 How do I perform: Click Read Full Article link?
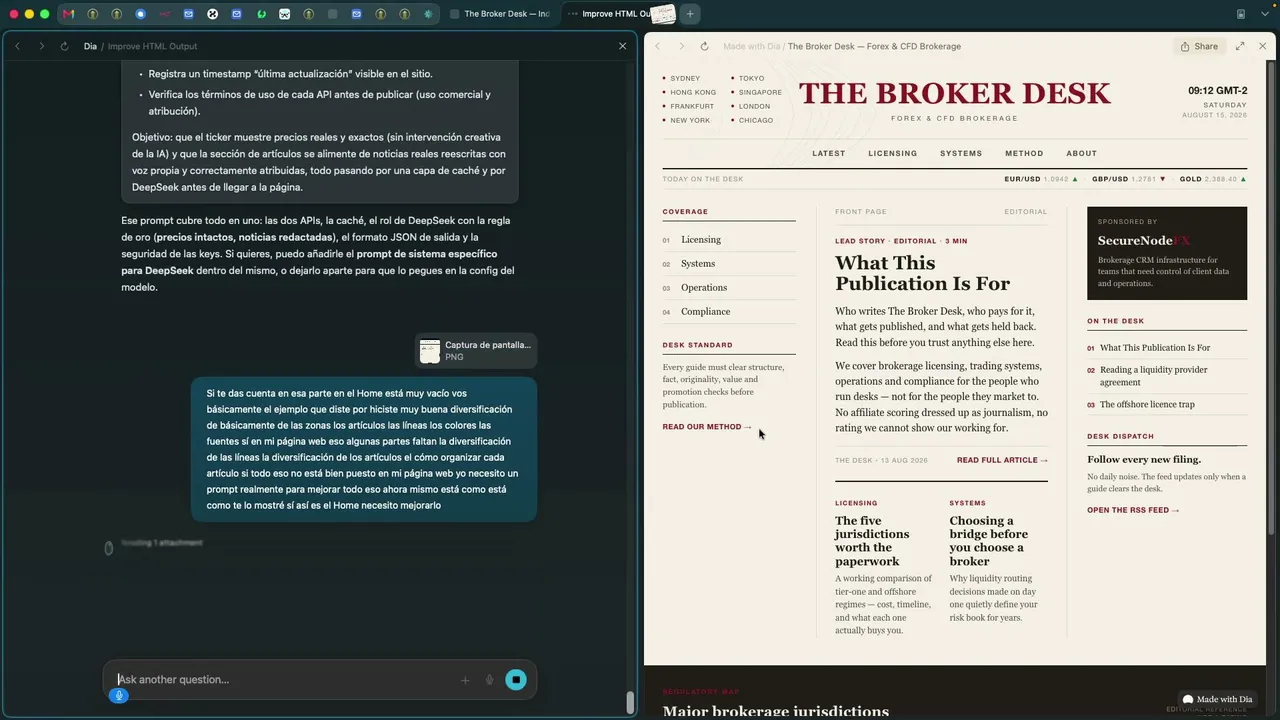1002,460
